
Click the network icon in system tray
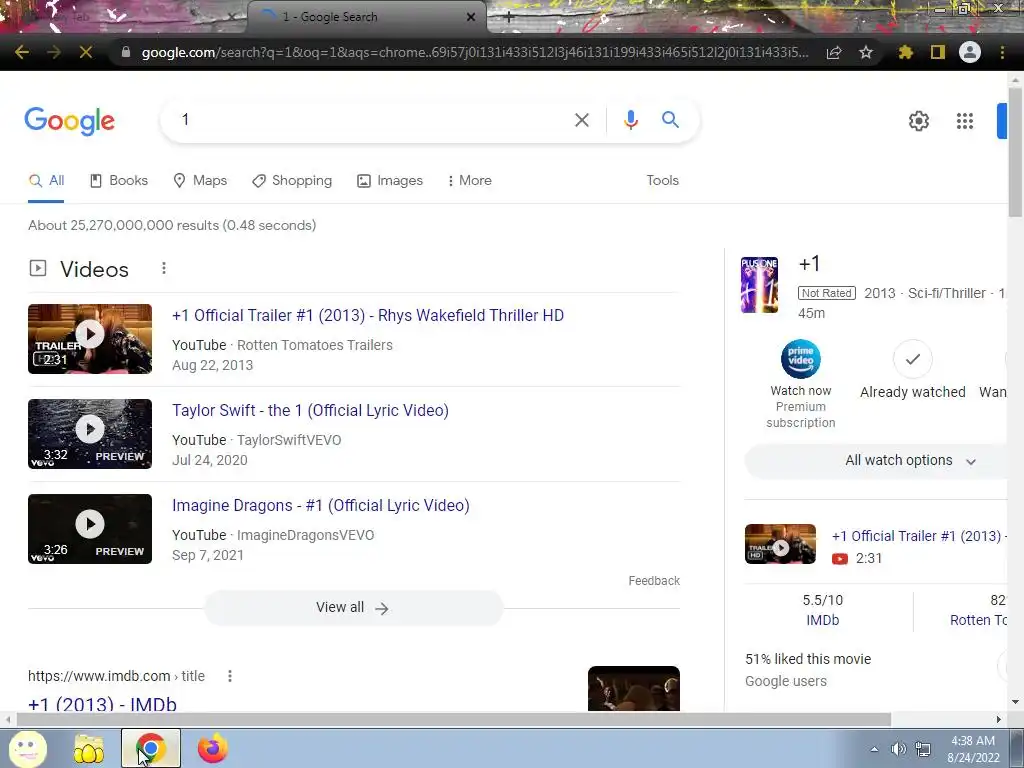(x=923, y=749)
